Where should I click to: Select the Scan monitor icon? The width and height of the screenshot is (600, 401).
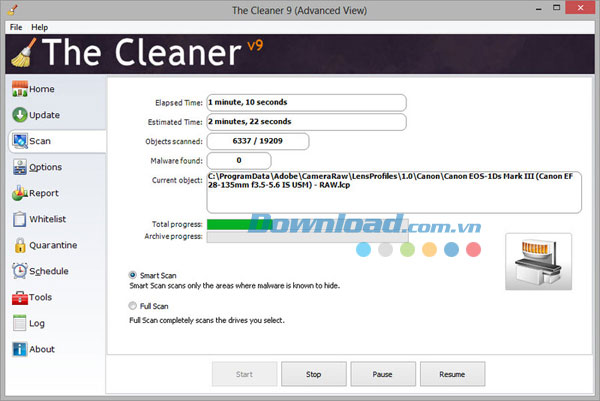(20, 141)
